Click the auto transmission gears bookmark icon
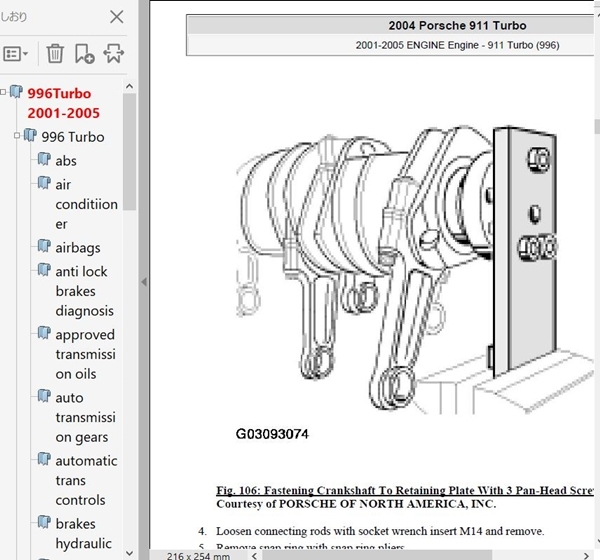 point(44,396)
